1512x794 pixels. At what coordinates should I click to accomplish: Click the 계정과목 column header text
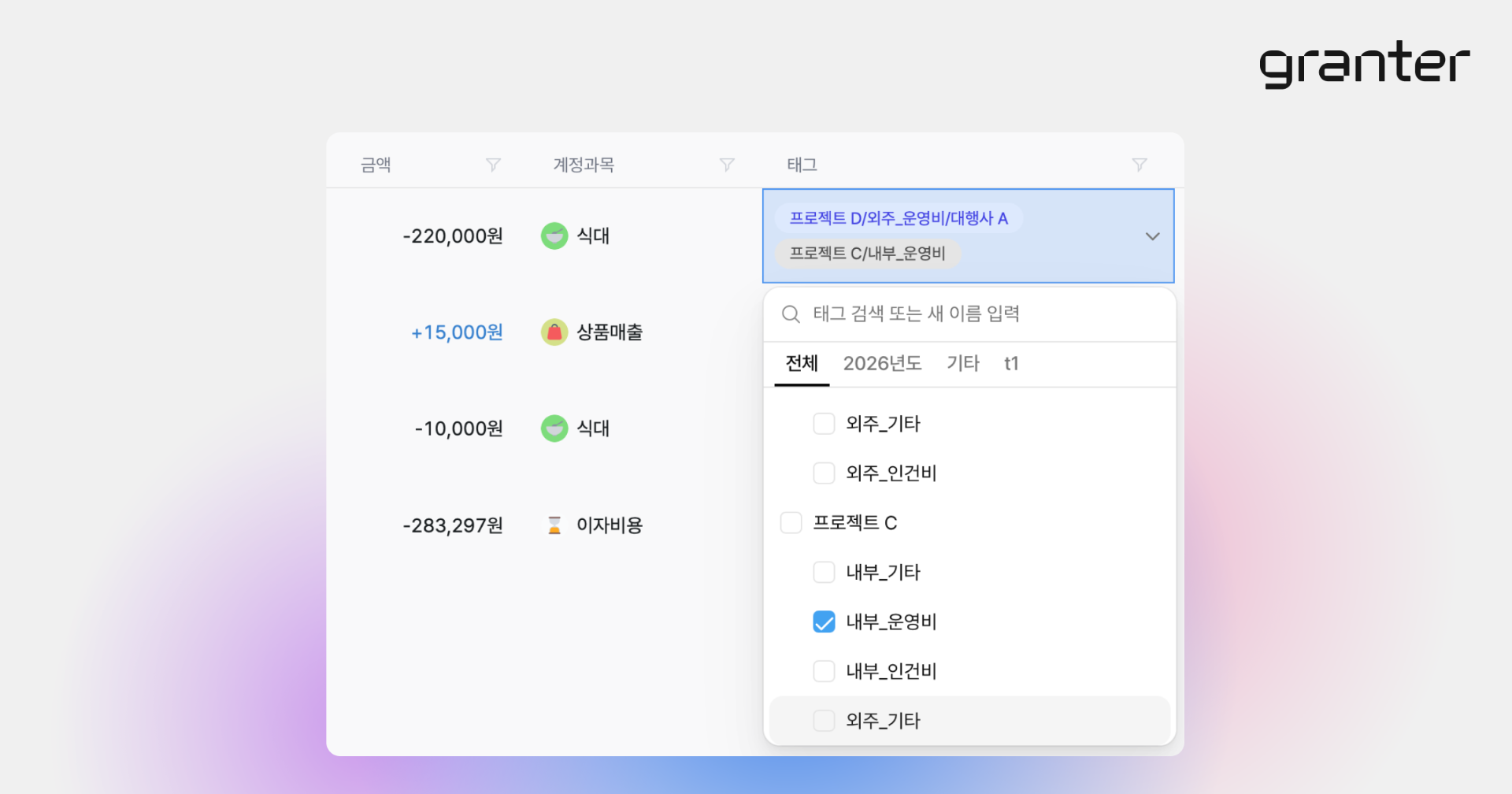584,165
